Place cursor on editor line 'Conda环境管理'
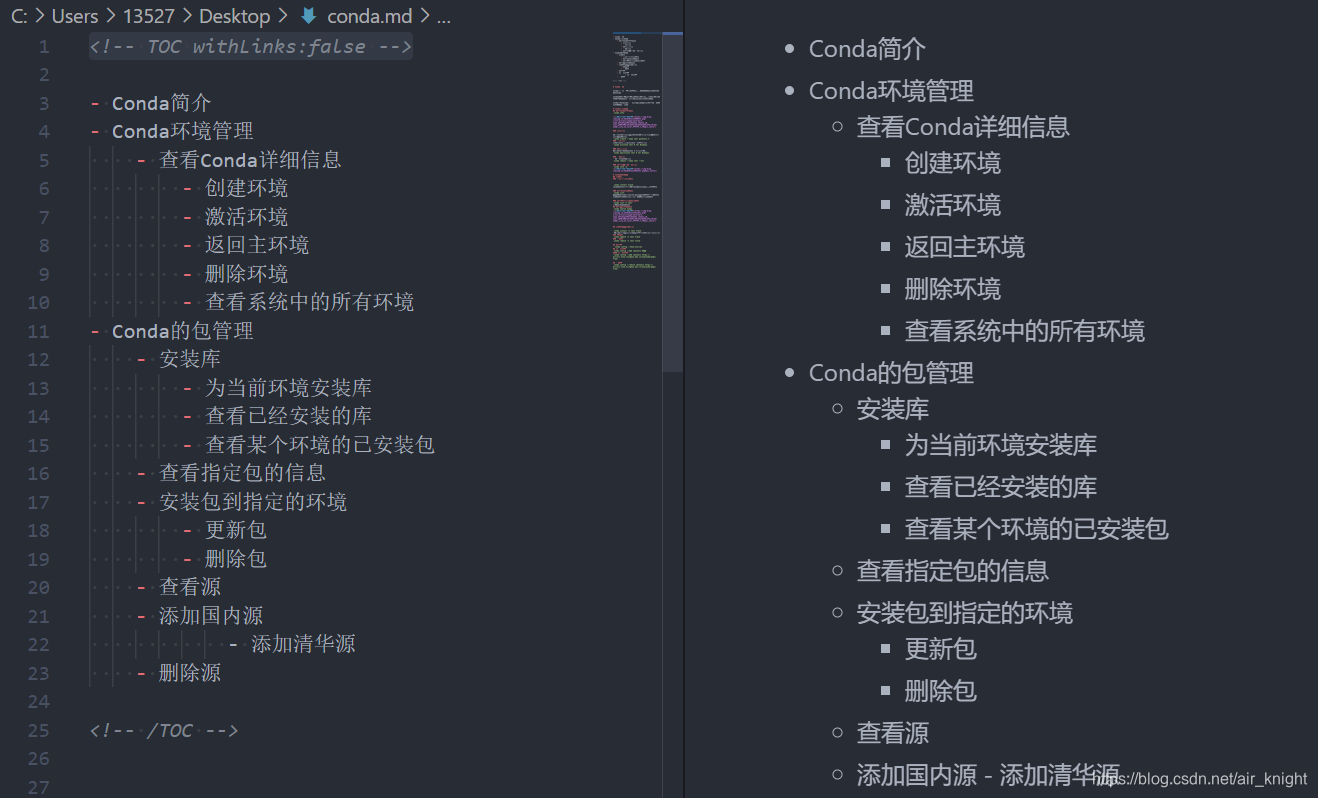1318x798 pixels. coord(182,131)
